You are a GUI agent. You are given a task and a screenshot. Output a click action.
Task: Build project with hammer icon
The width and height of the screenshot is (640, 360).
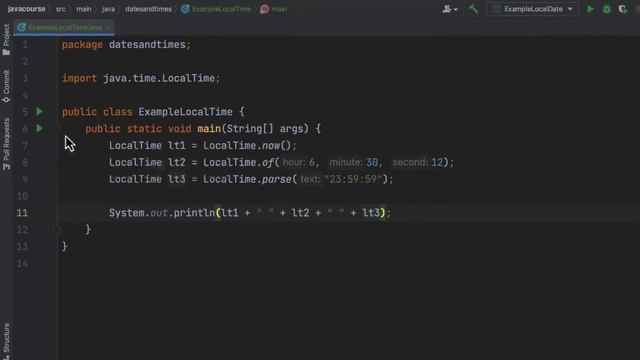[x=473, y=9]
